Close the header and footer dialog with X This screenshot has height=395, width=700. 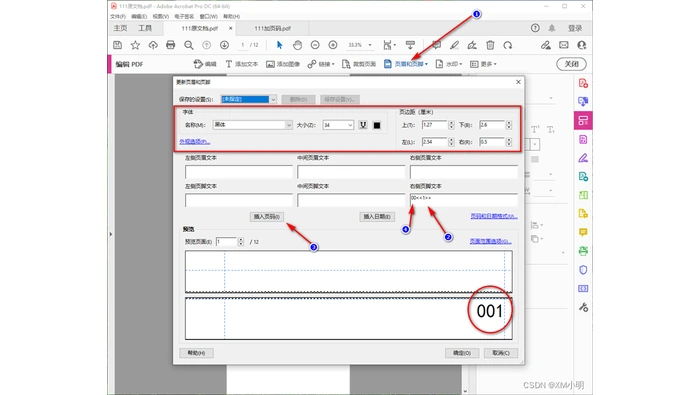pos(518,82)
